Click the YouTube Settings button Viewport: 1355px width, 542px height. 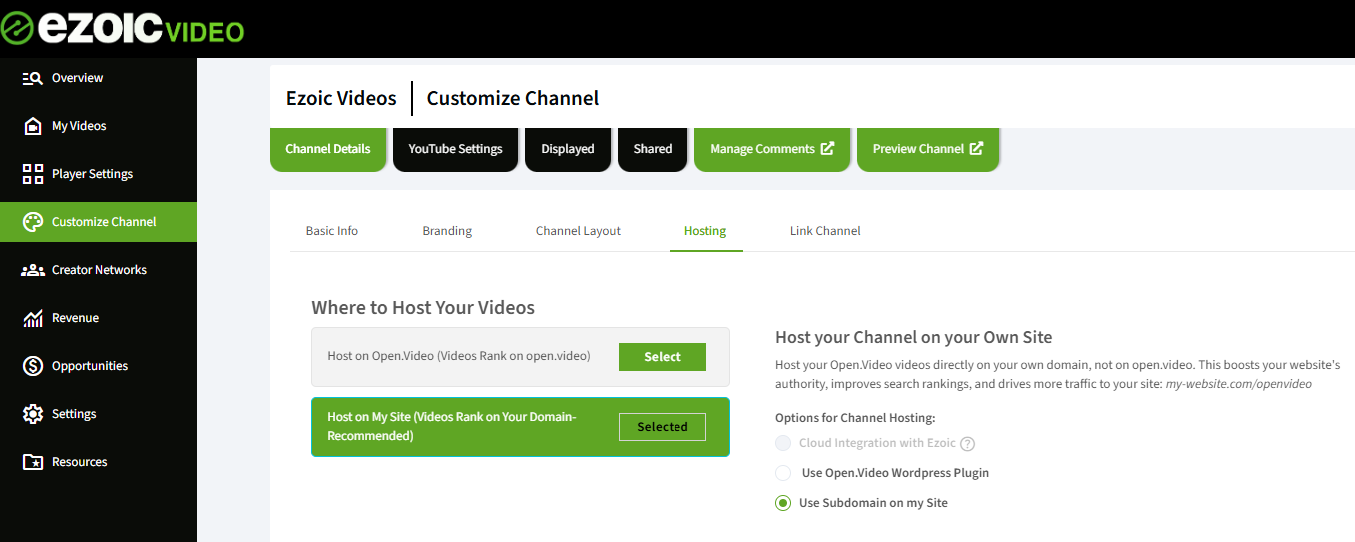[x=455, y=149]
